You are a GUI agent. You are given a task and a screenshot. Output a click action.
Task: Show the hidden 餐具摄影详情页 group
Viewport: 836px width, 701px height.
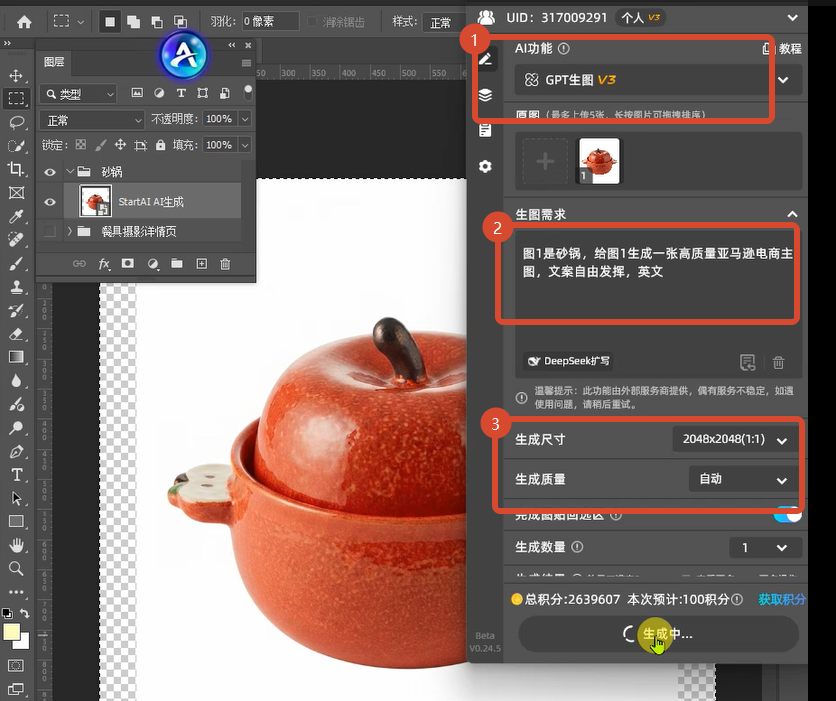[x=50, y=231]
